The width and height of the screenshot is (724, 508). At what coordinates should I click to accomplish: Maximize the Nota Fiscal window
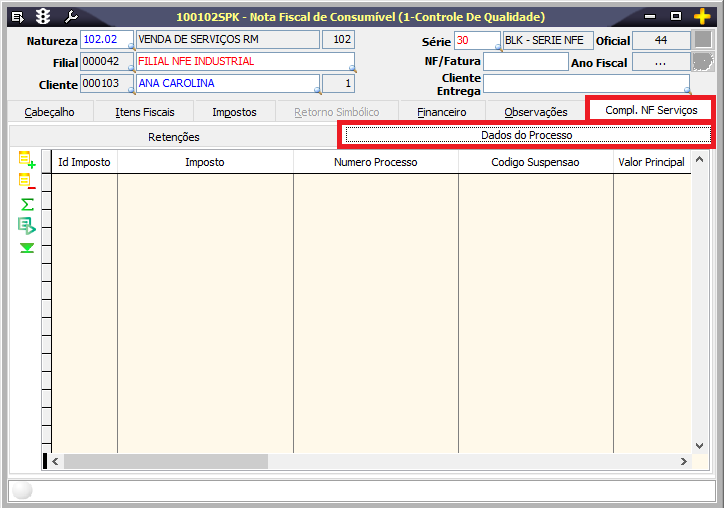click(x=676, y=17)
